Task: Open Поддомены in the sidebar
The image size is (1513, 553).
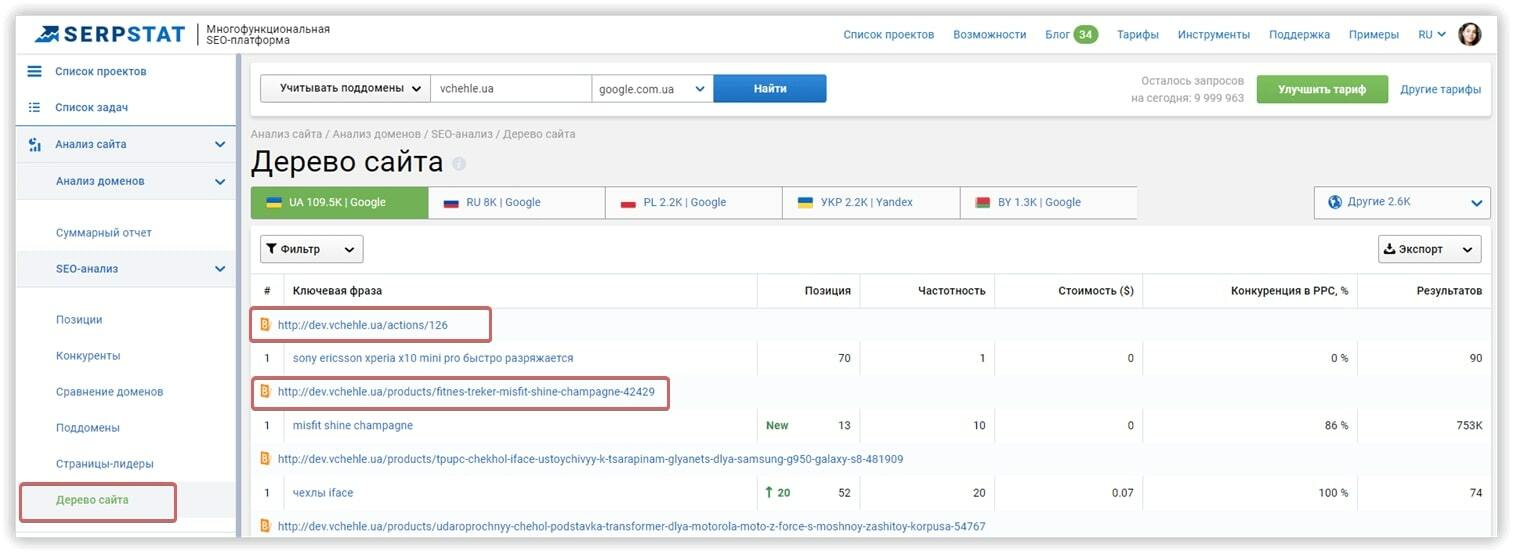Action: click(88, 427)
